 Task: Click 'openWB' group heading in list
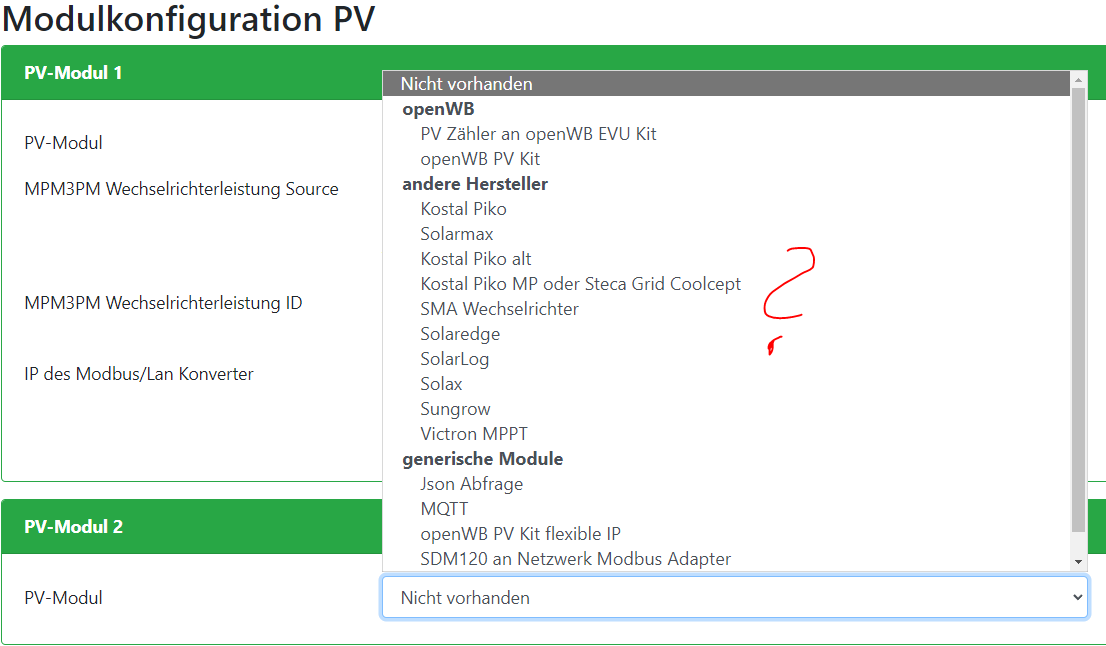(438, 109)
